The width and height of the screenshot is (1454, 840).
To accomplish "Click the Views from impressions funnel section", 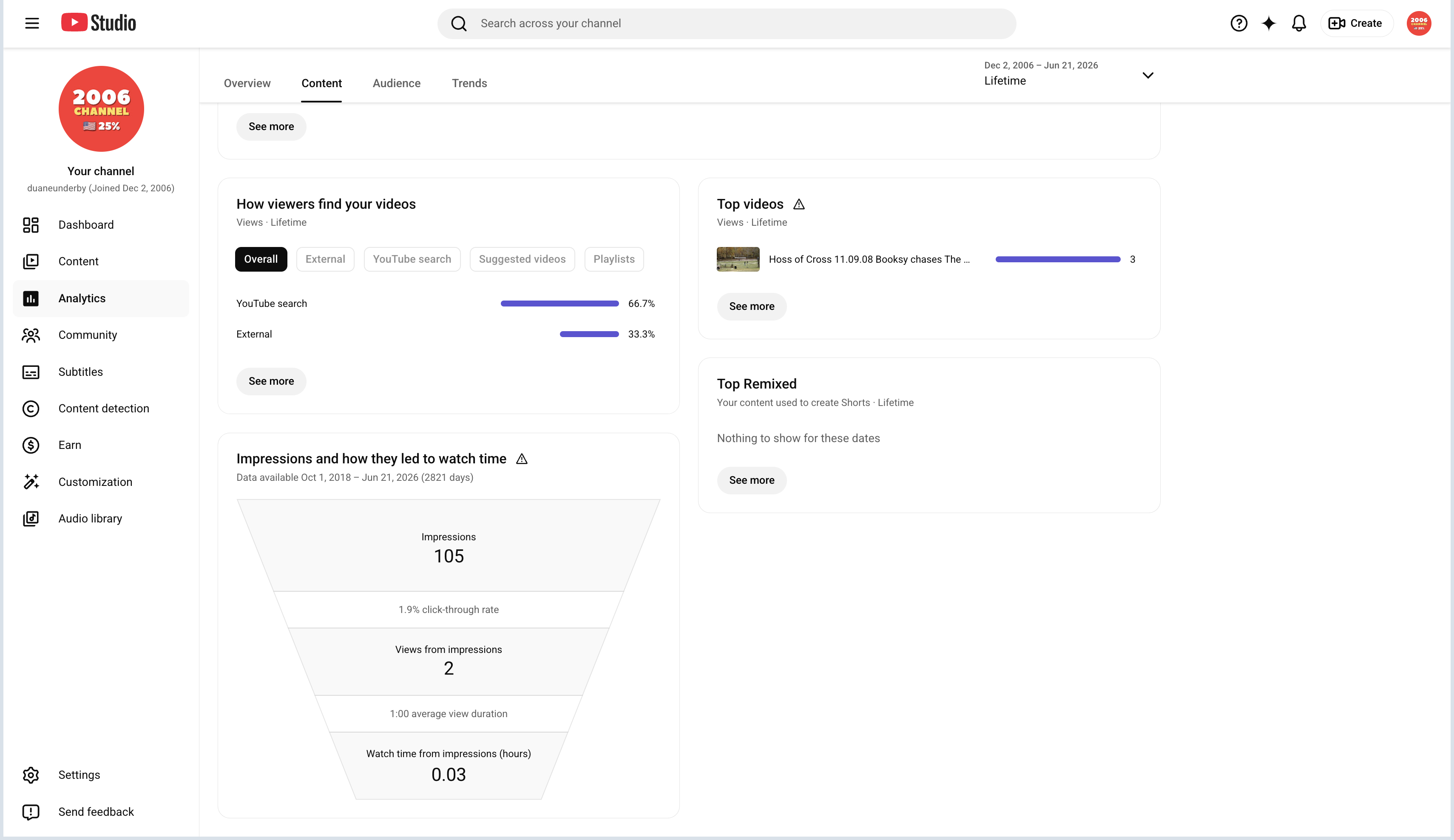I will pyautogui.click(x=449, y=661).
